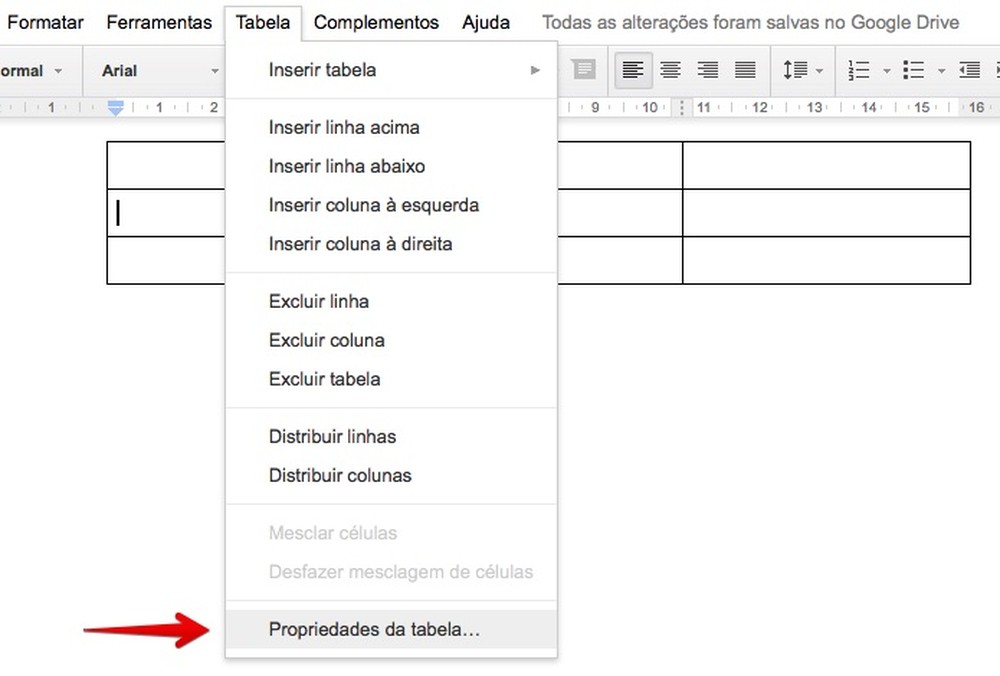Create a bulleted list
The height and width of the screenshot is (676, 1000).
click(912, 70)
